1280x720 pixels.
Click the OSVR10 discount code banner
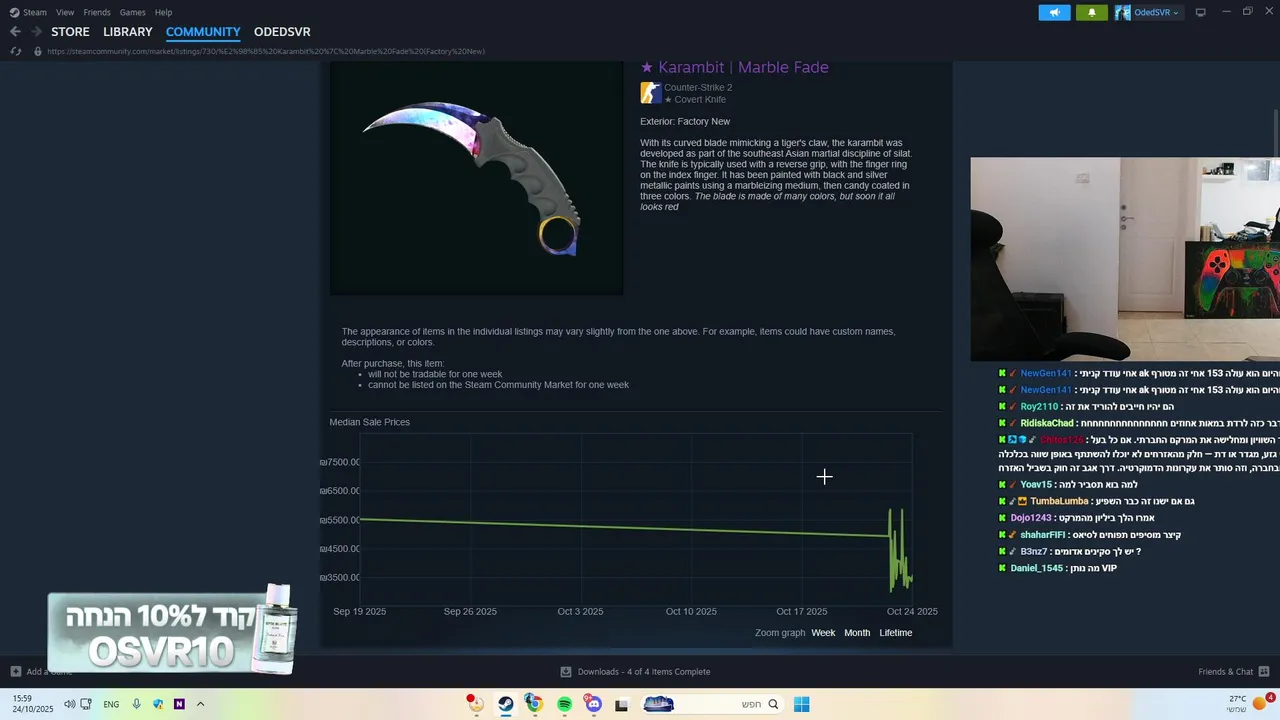click(x=172, y=633)
